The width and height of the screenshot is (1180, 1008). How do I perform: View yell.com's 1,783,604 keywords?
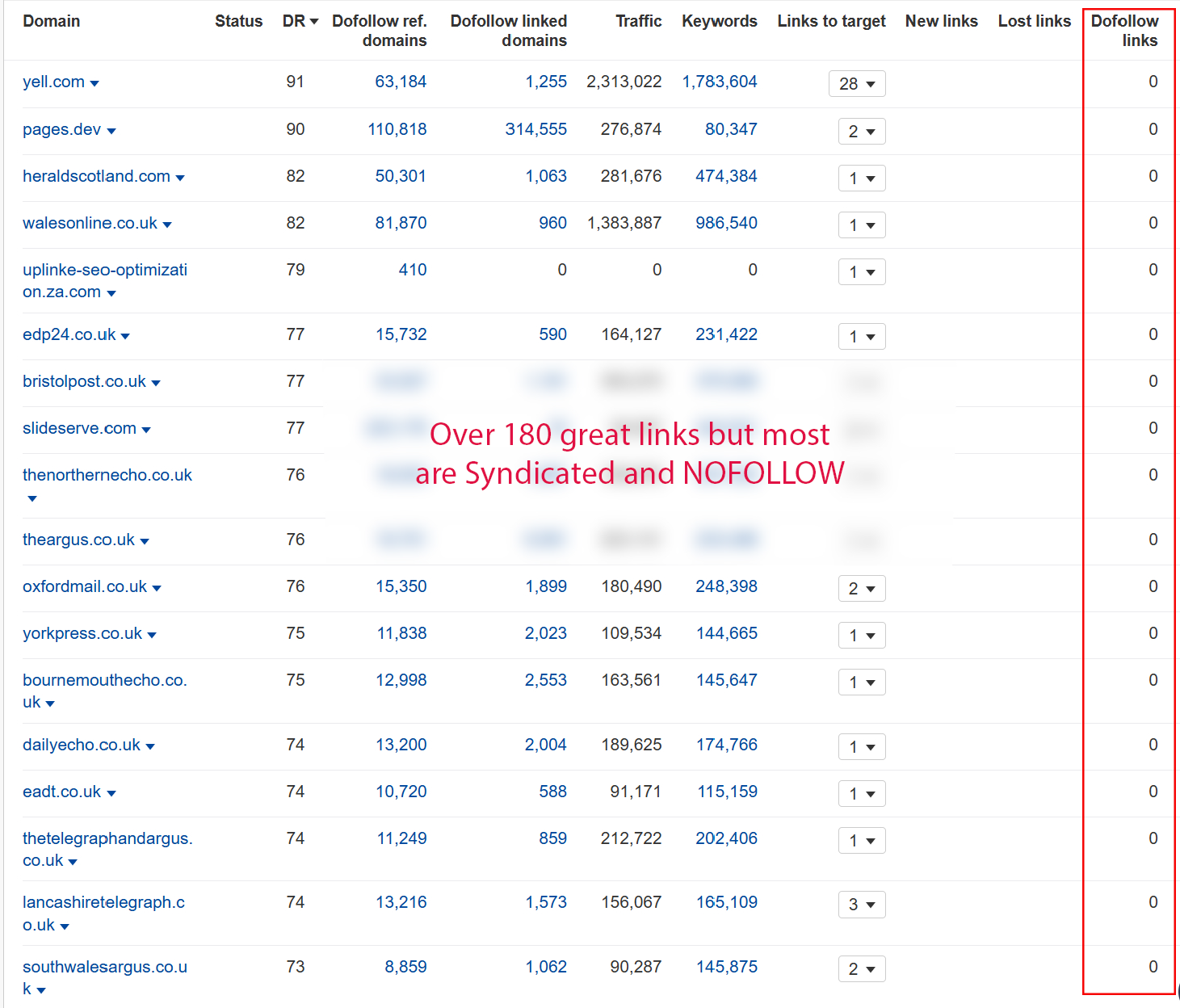click(x=720, y=82)
